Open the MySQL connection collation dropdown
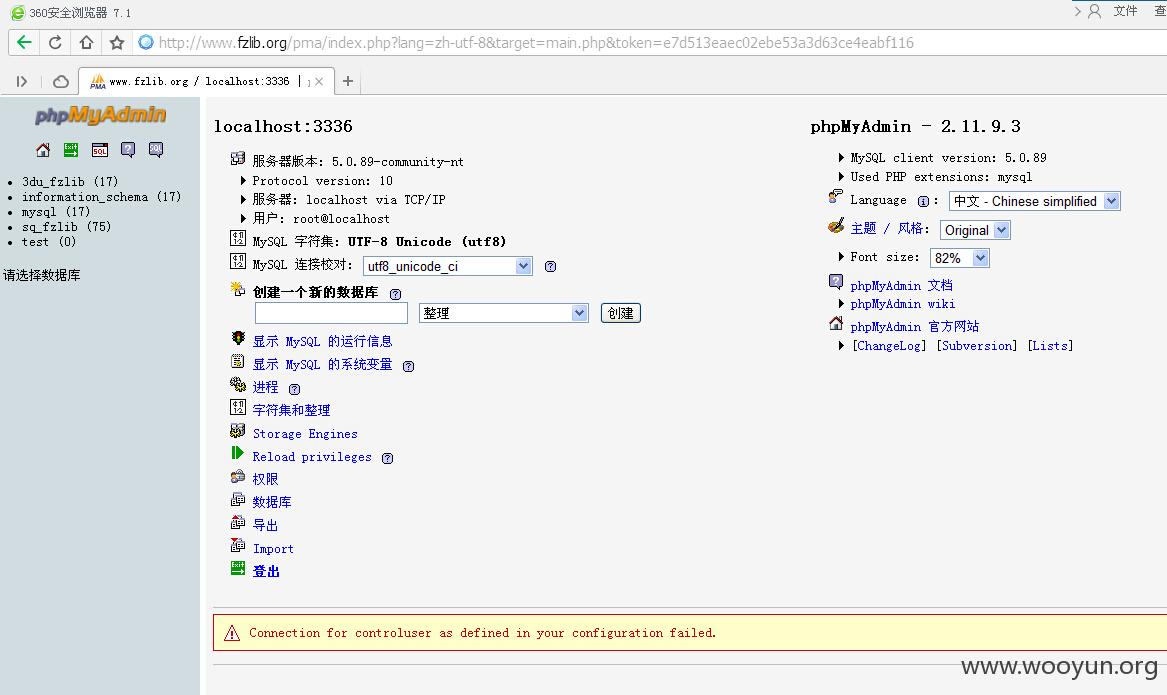1167x695 pixels. click(x=447, y=266)
